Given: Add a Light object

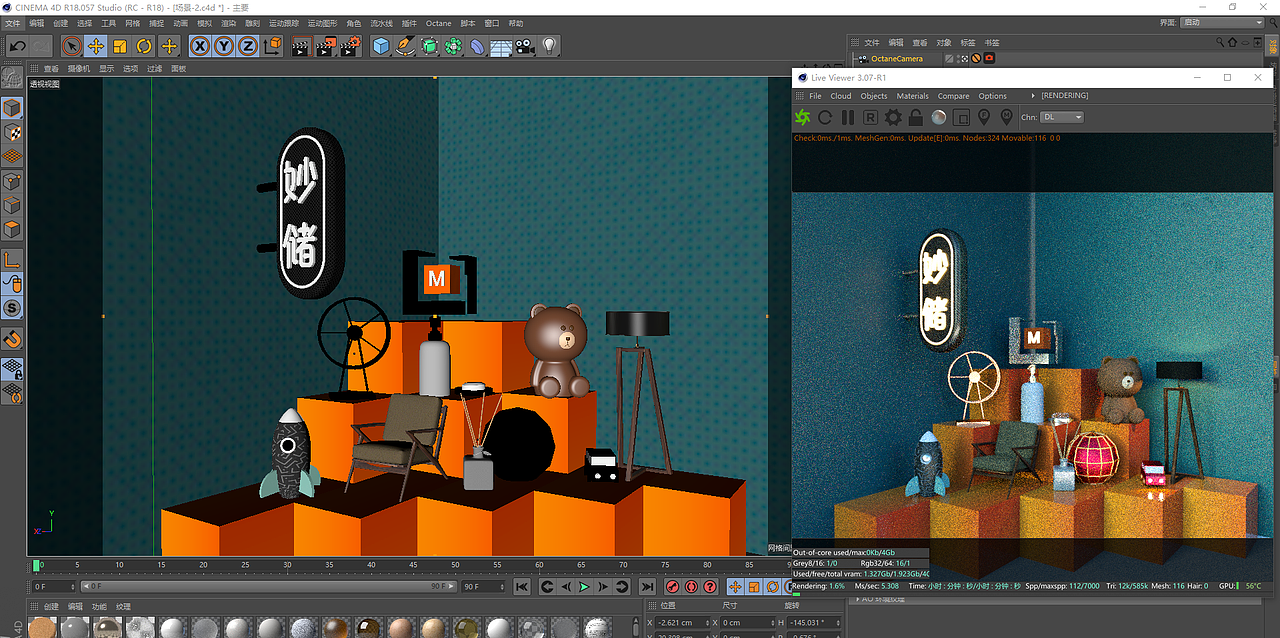Looking at the screenshot, I should point(549,46).
